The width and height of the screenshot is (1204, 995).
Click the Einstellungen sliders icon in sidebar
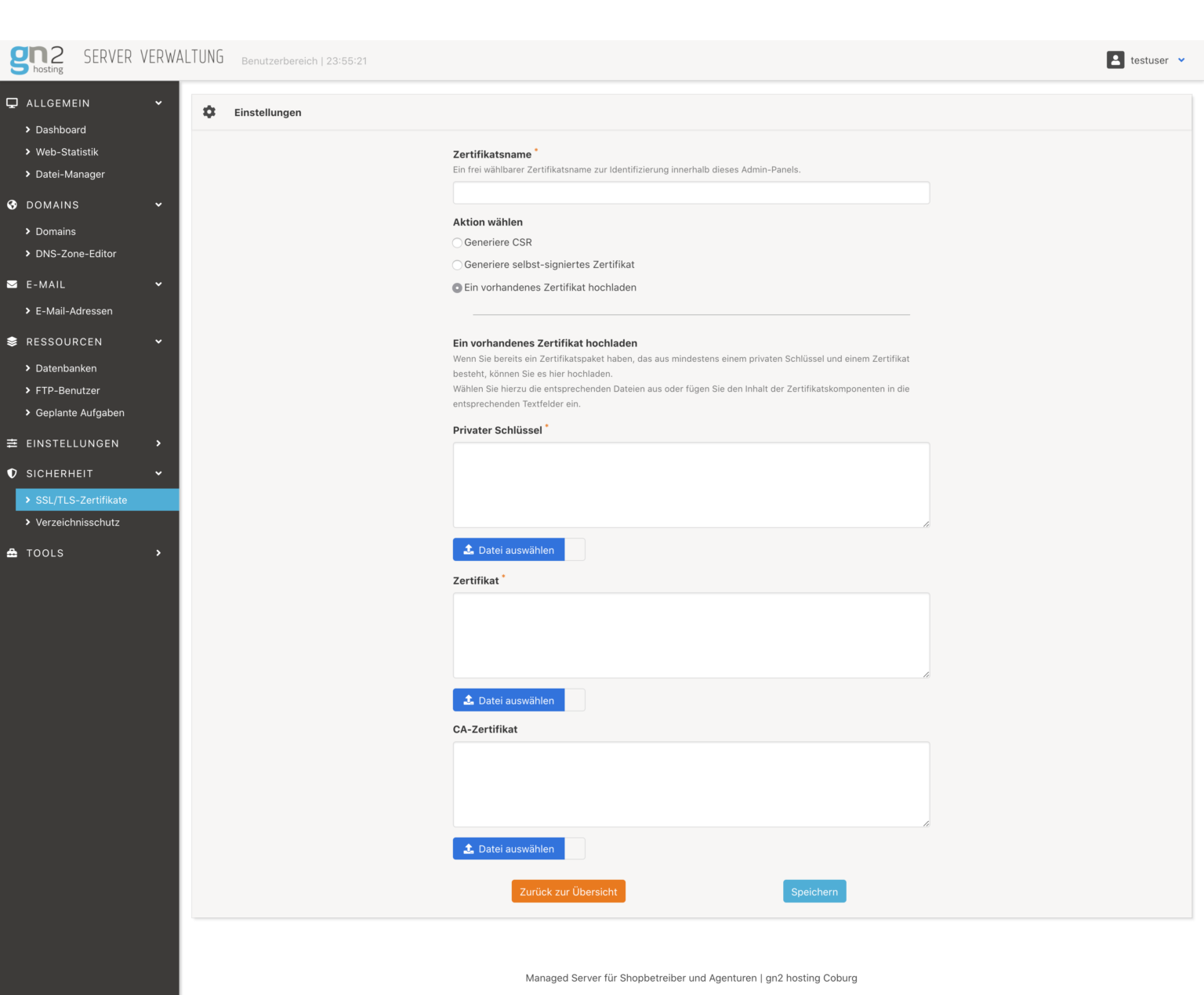click(x=12, y=443)
